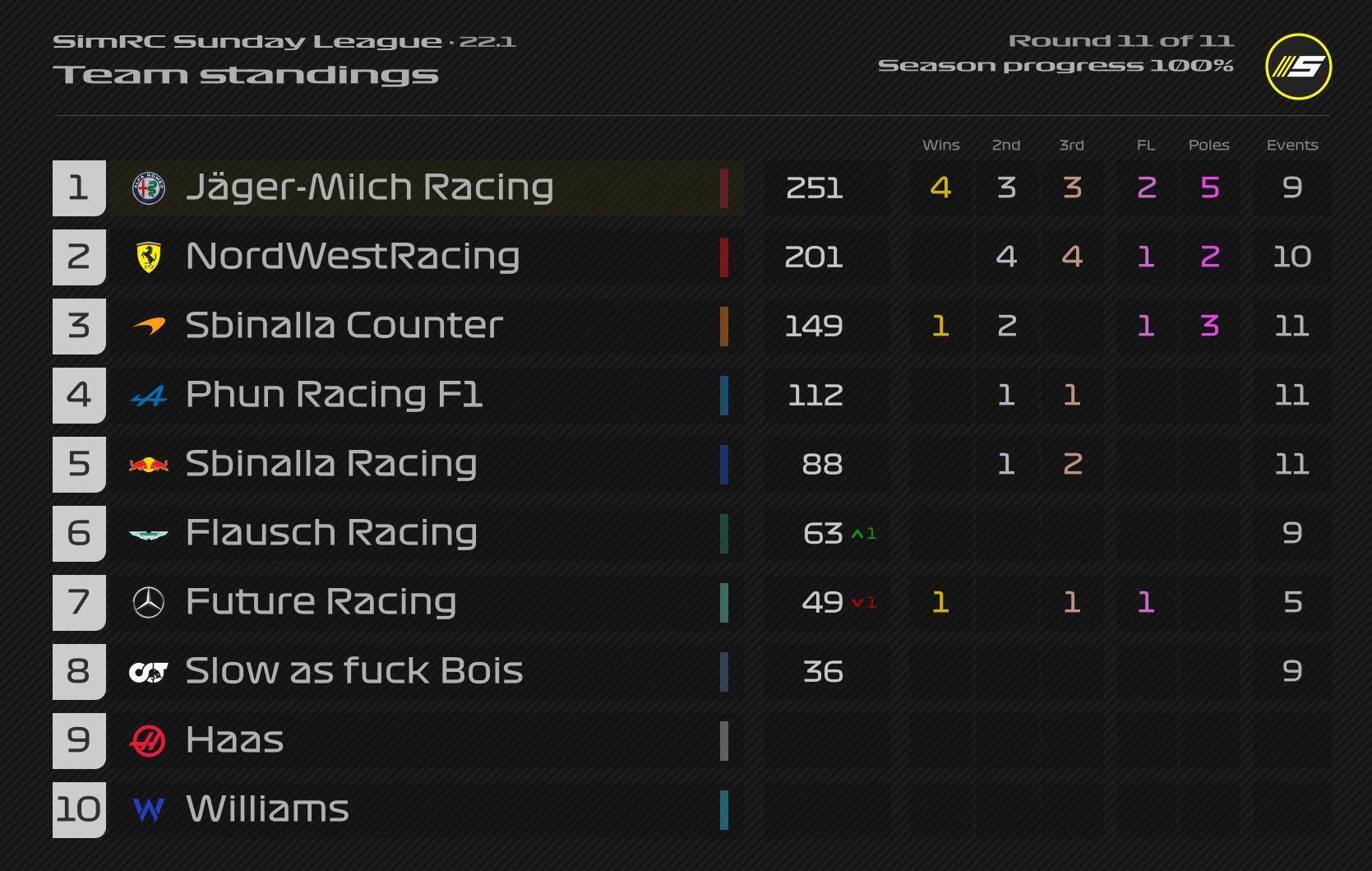The image size is (1372, 871).
Task: Click the AlphaTauri logo in row eight
Action: click(x=149, y=672)
